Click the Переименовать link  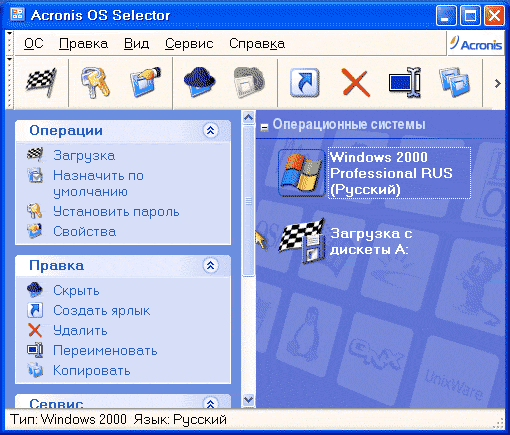tap(105, 351)
